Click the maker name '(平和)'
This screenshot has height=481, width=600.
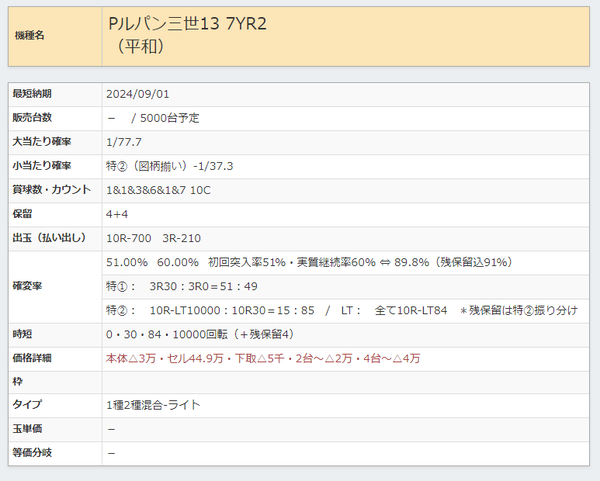(141, 47)
